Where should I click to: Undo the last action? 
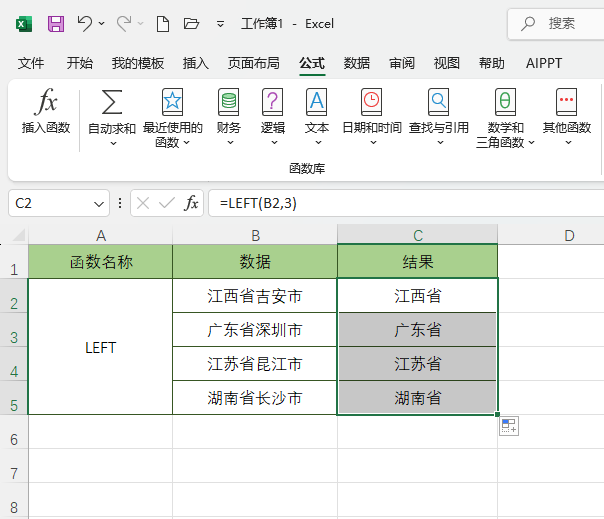84,24
